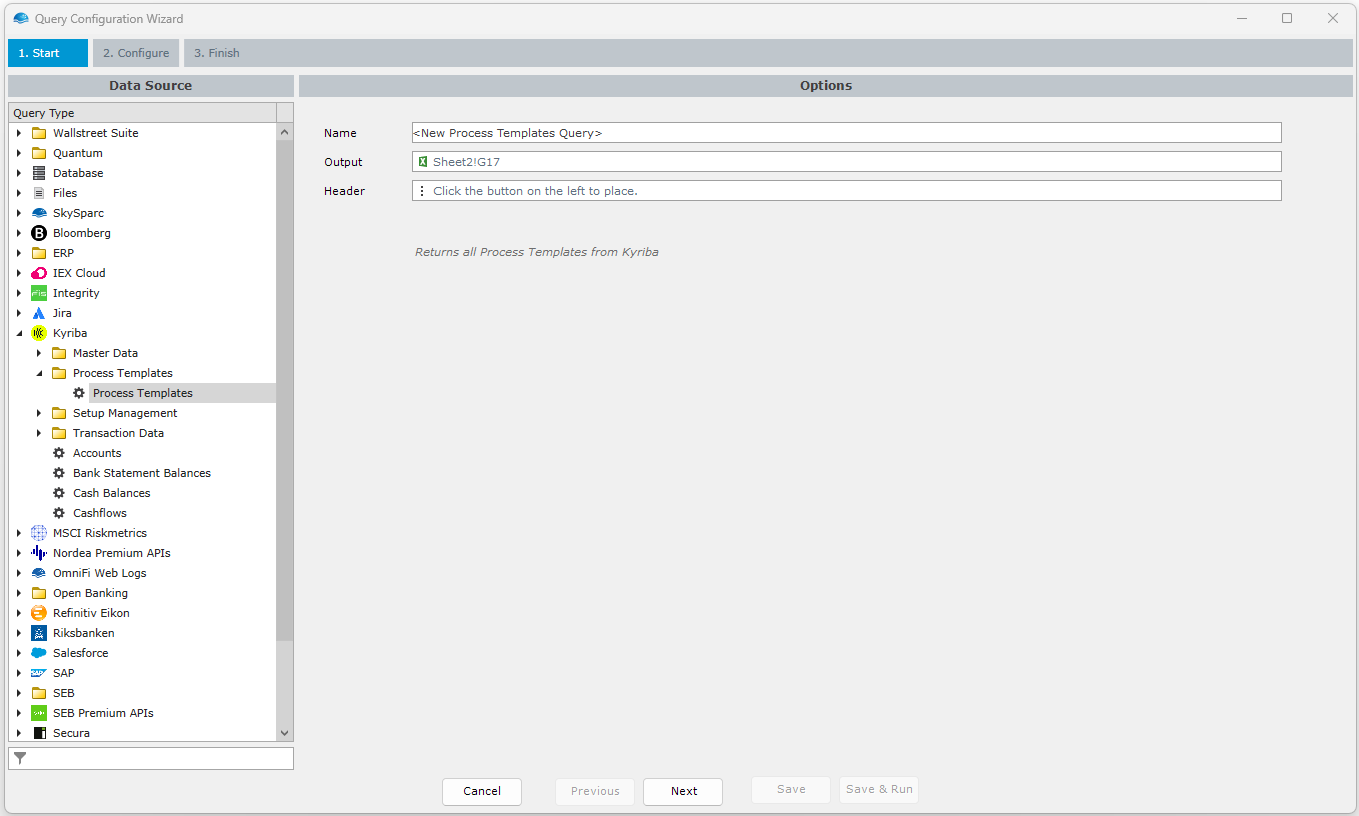Expand the Master Data folder arrow

pyautogui.click(x=39, y=353)
